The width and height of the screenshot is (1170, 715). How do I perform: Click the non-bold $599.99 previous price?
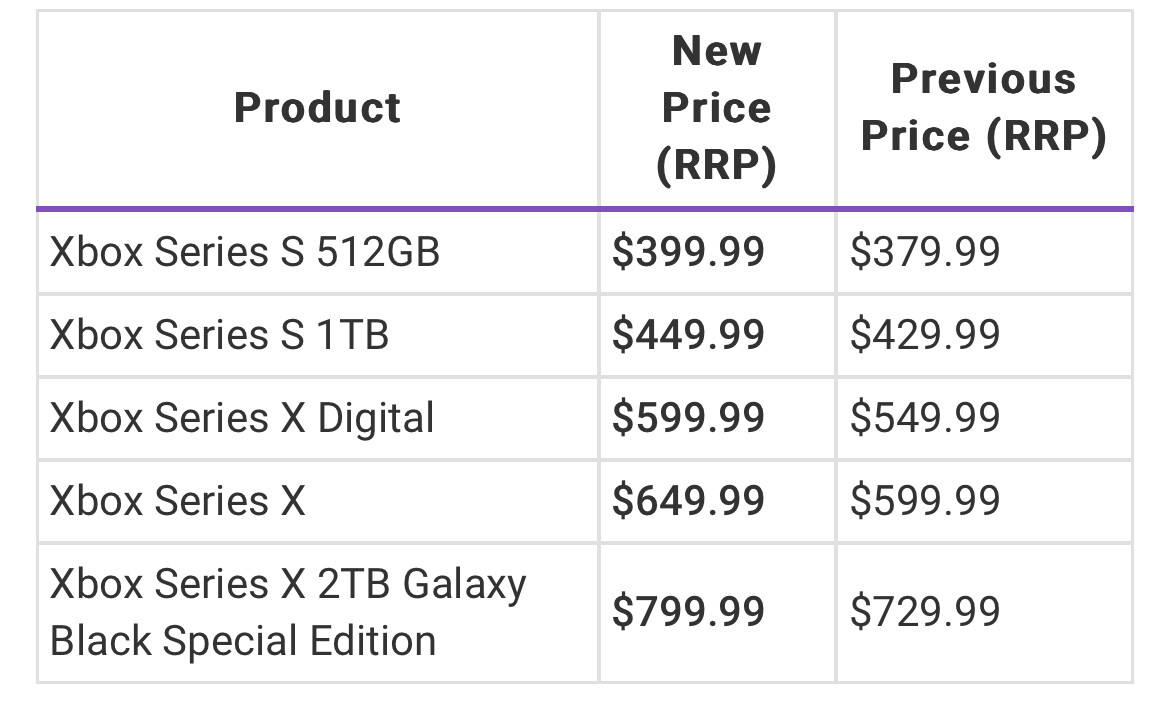pyautogui.click(x=925, y=501)
